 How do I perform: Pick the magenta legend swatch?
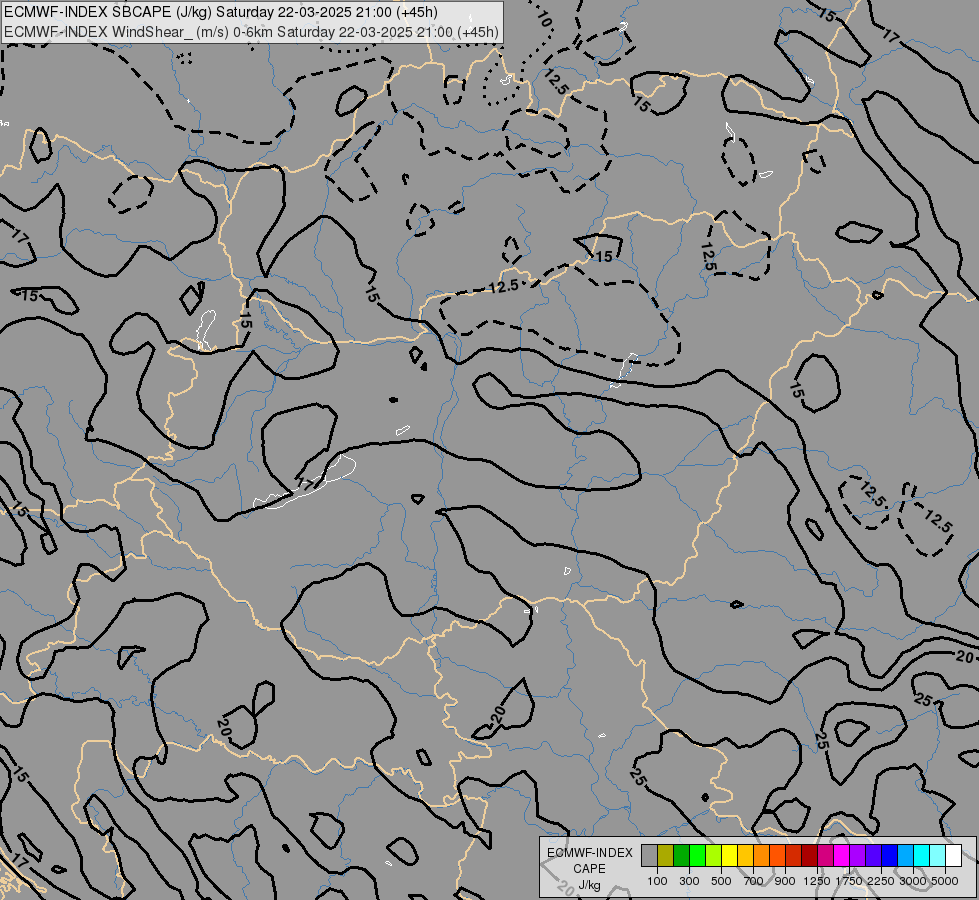click(x=842, y=856)
